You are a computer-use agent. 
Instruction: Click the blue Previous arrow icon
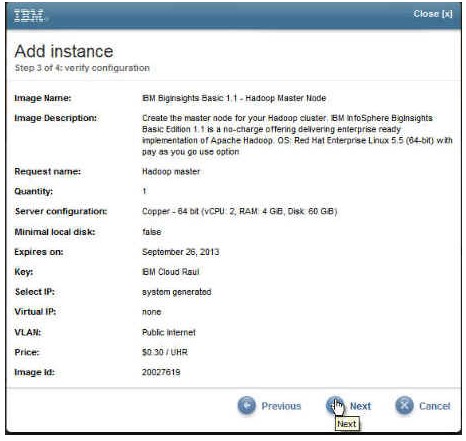[x=247, y=406]
